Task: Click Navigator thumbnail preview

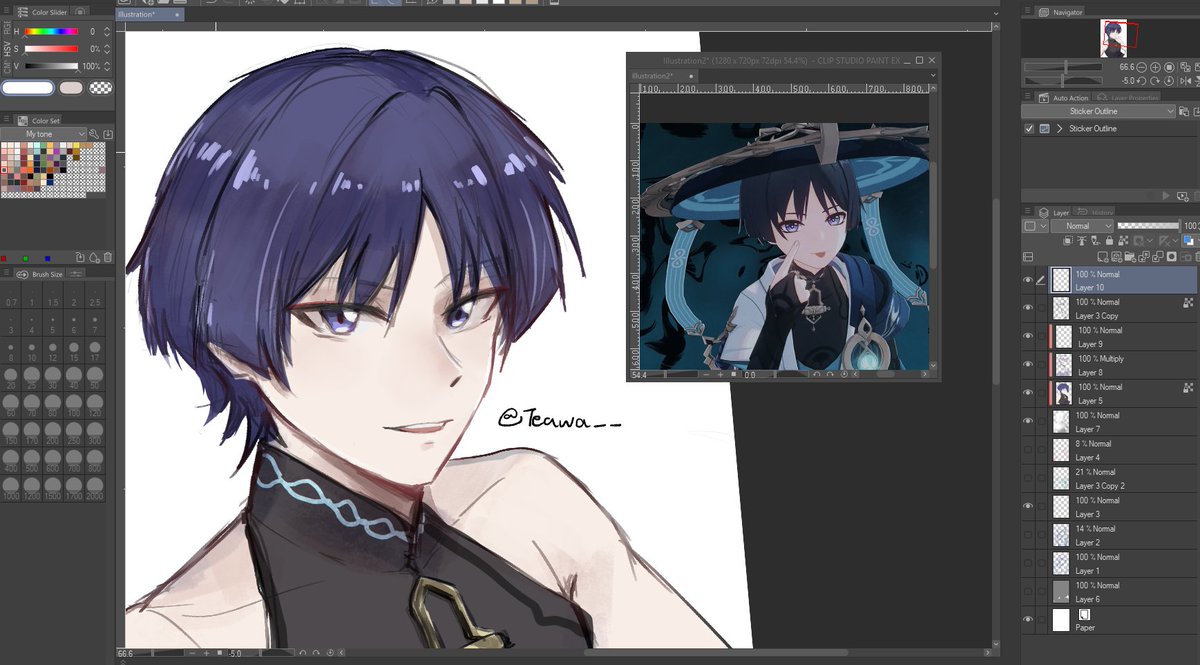Action: coord(1113,37)
